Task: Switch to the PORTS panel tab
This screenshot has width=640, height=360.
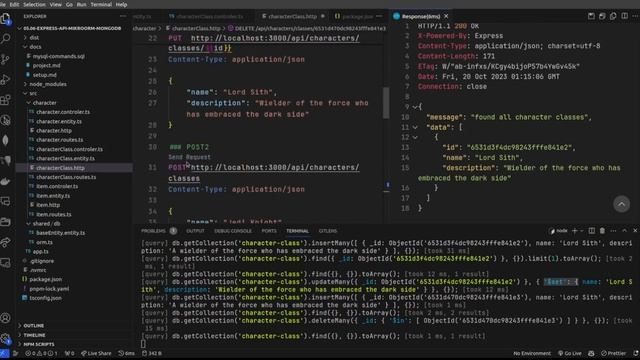Action: click(x=269, y=231)
